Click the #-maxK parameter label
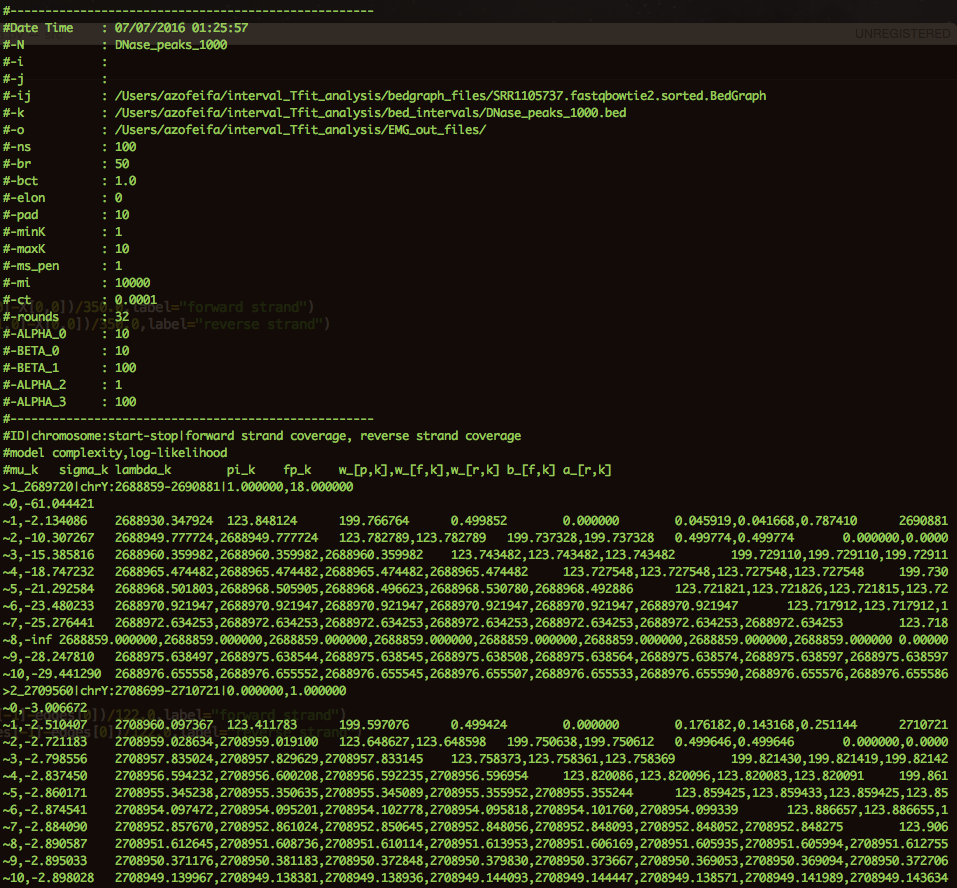Viewport: 957px width, 888px height. click(x=24, y=249)
